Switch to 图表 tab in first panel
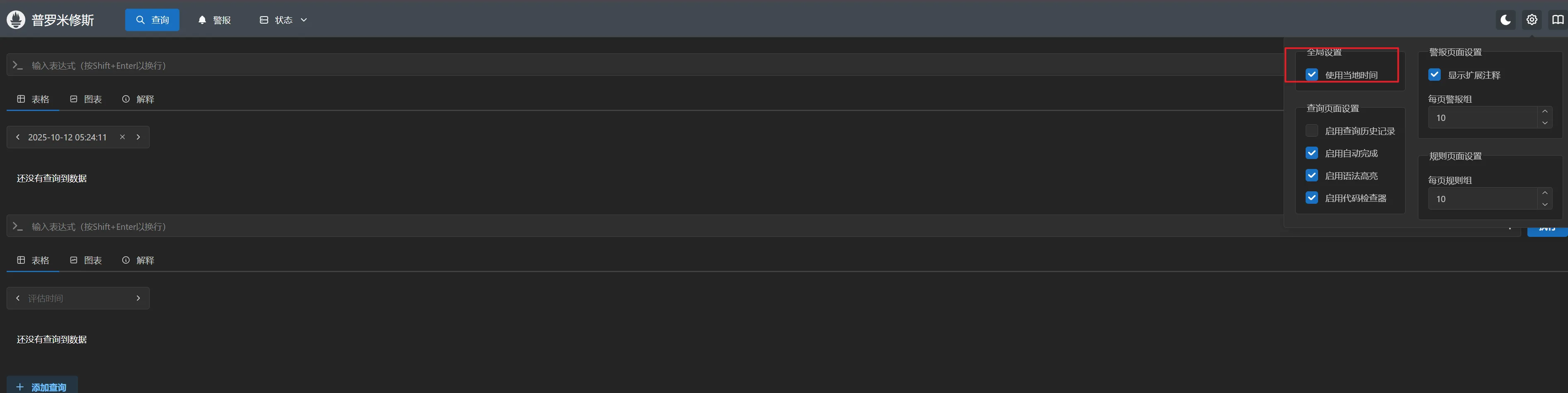The width and height of the screenshot is (1568, 393). (86, 99)
